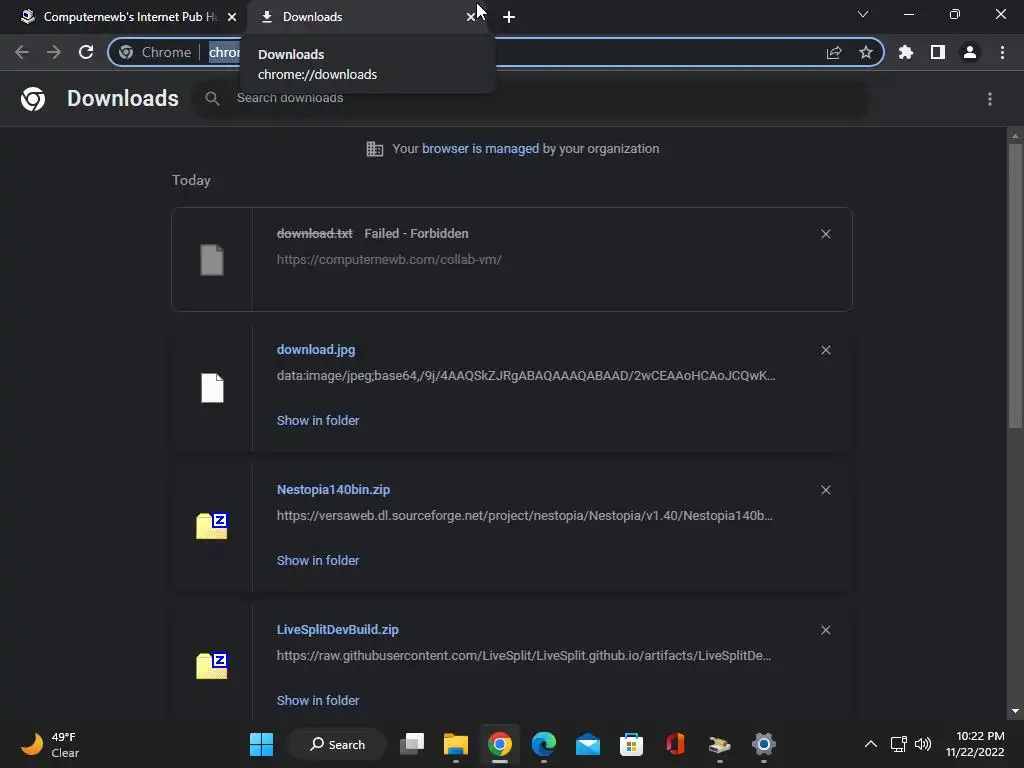Screen dimensions: 1024x768
Task: Click the sourceforge Nestopia source URL
Action: click(x=524, y=515)
